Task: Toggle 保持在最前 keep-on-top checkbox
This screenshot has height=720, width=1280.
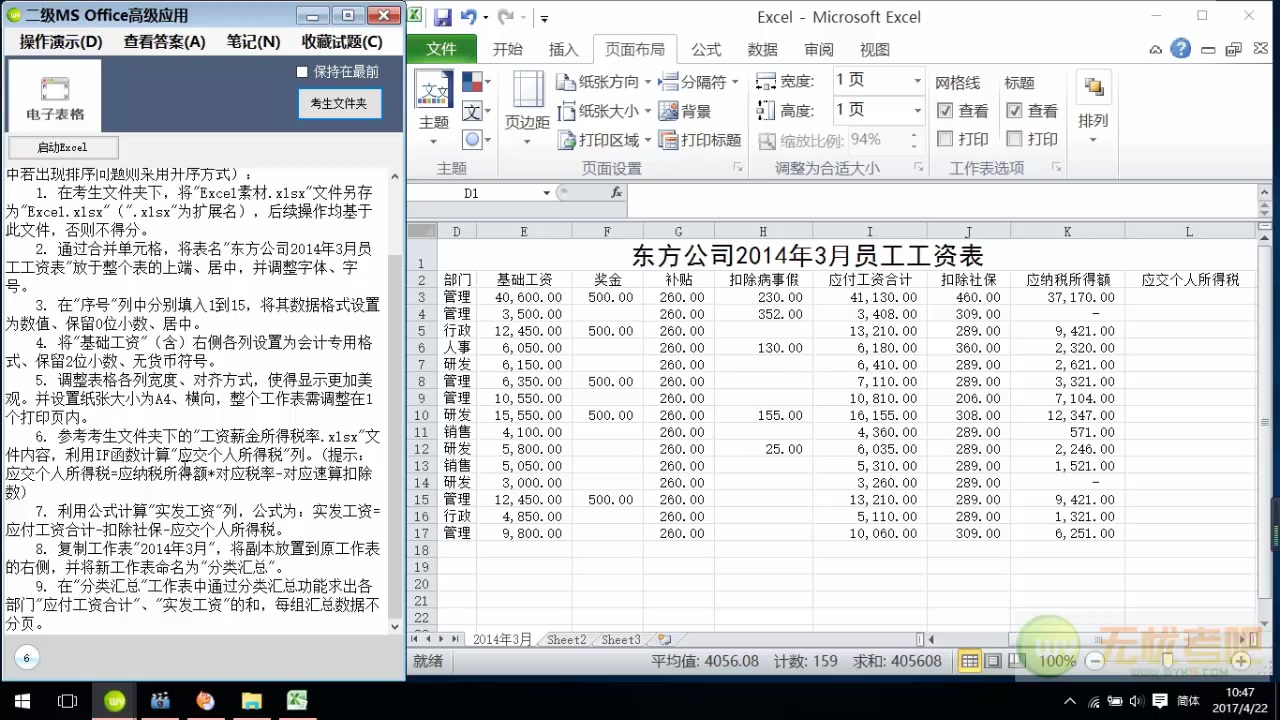Action: click(302, 72)
